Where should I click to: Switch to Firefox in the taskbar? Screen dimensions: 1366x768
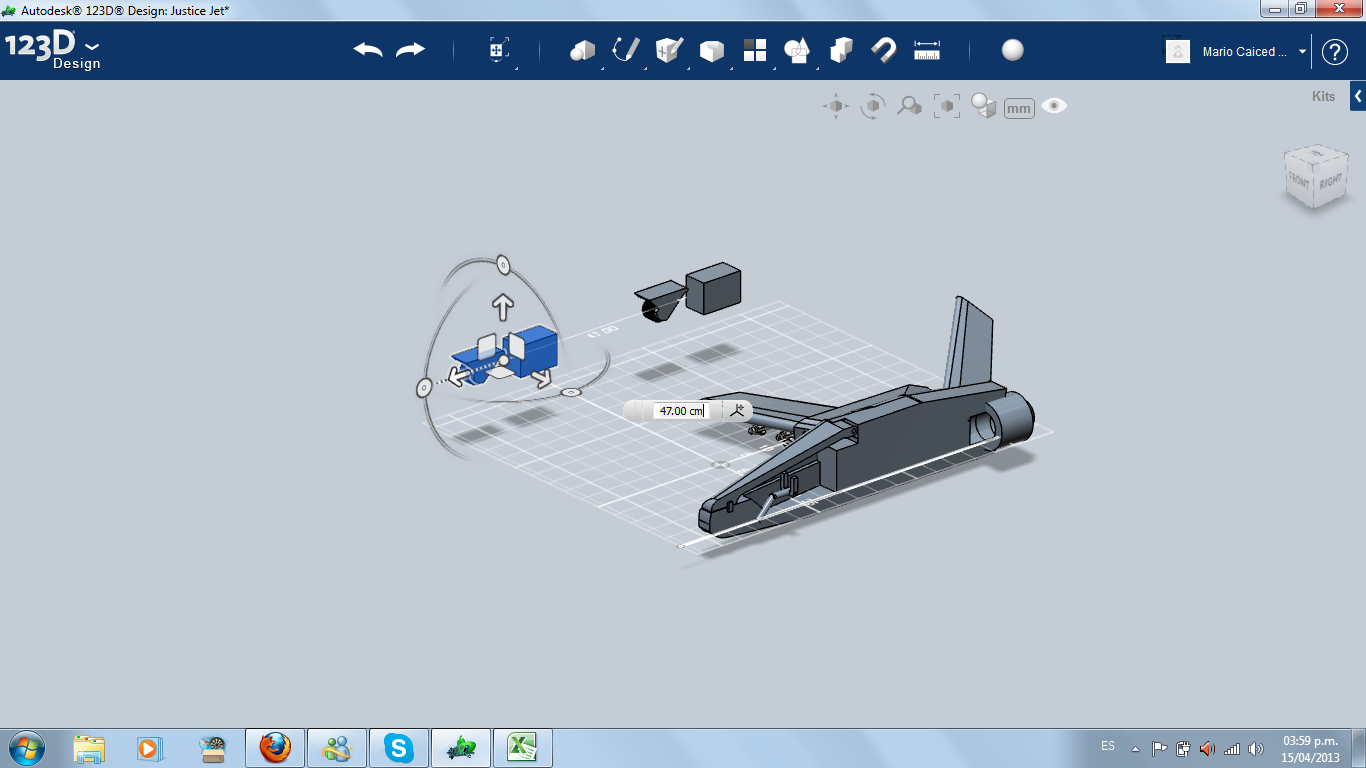[274, 748]
